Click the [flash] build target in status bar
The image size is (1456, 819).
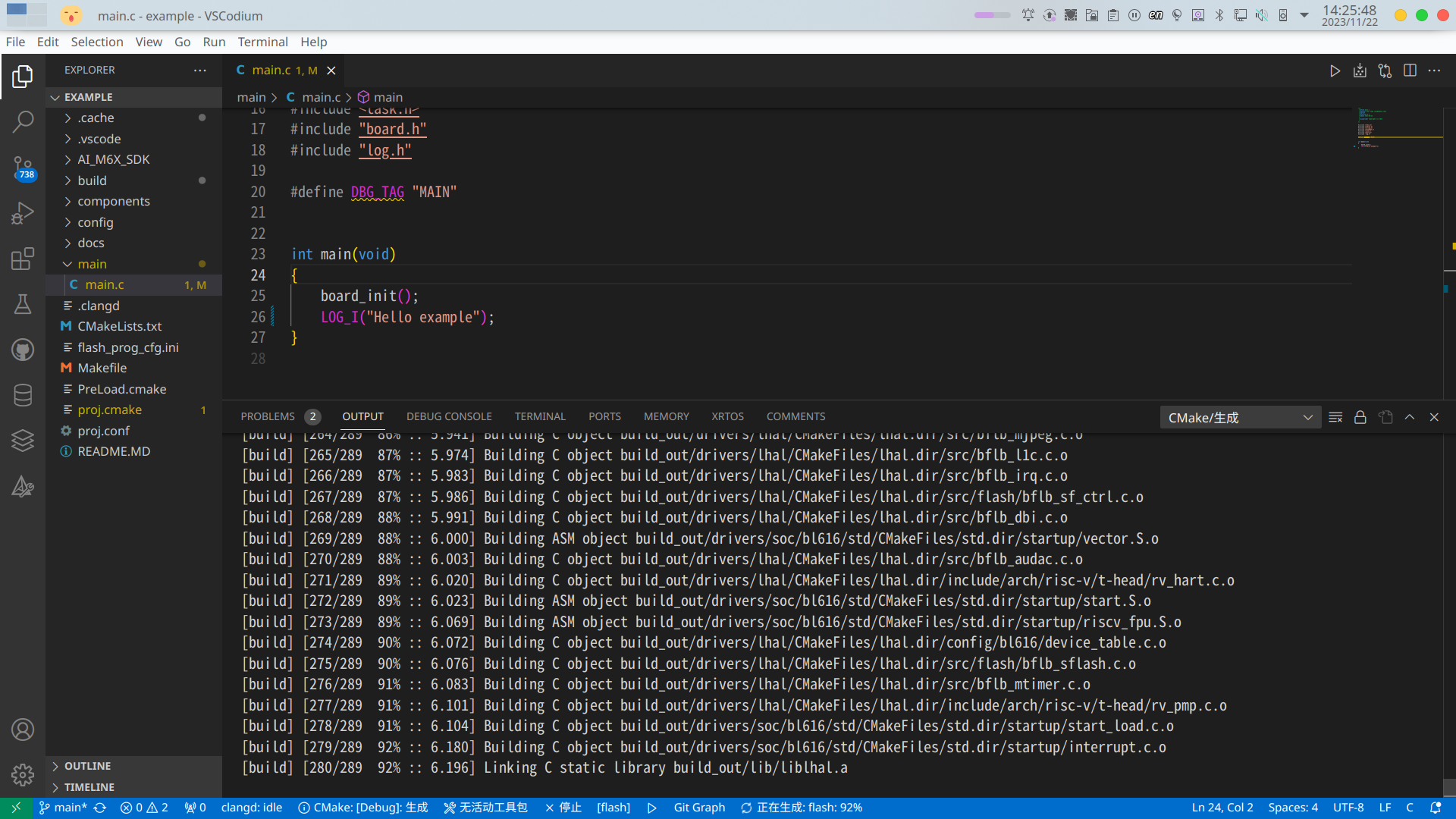(x=613, y=808)
